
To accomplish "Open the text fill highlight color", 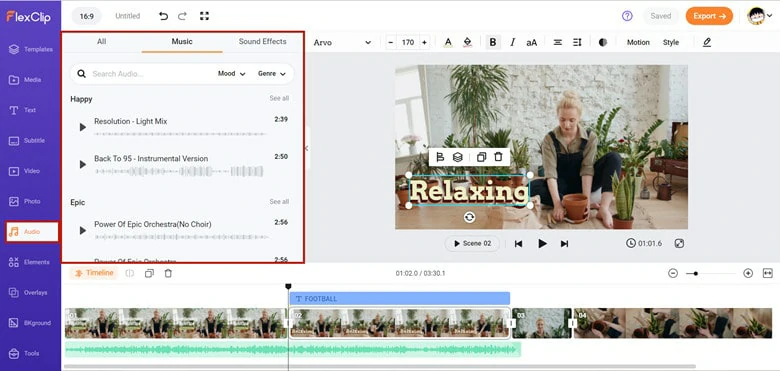I will (x=467, y=42).
